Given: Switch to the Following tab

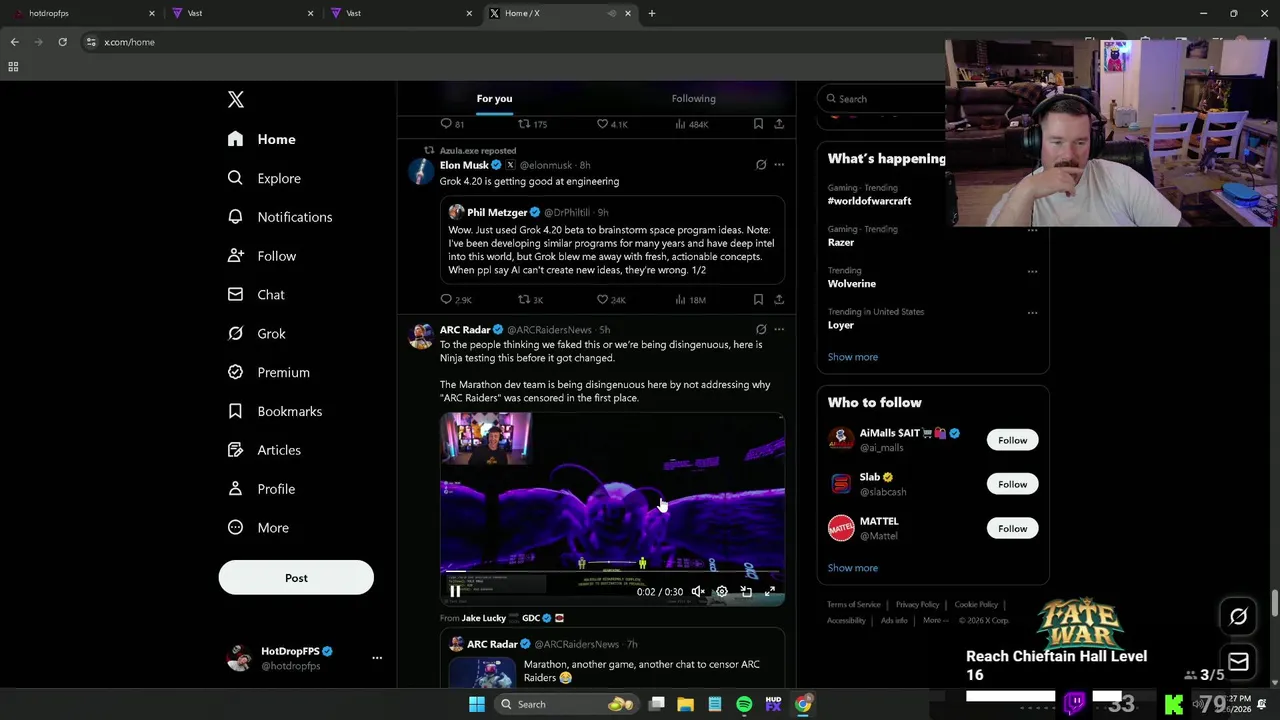Looking at the screenshot, I should [693, 99].
